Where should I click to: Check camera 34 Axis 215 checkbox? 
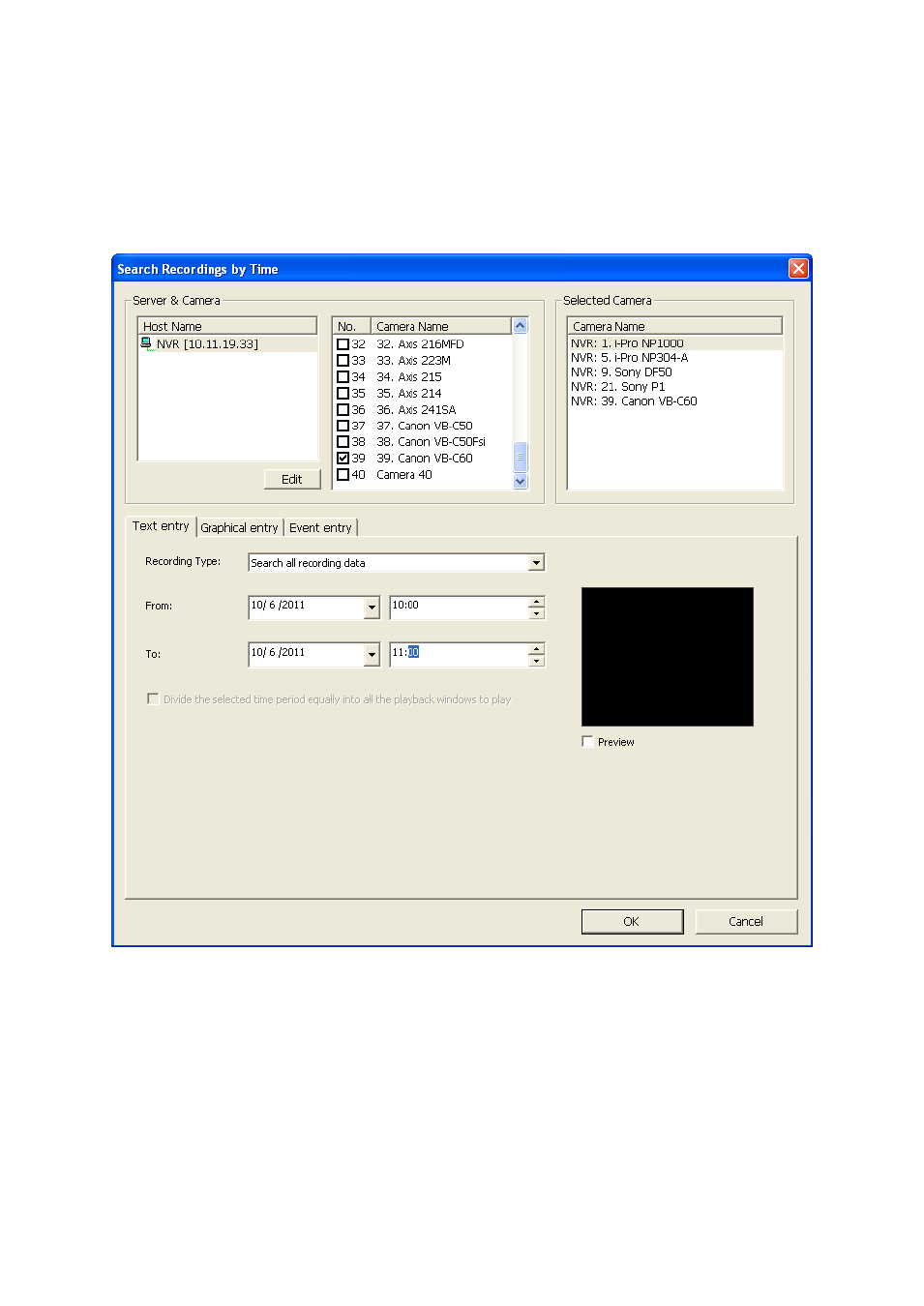coord(343,377)
